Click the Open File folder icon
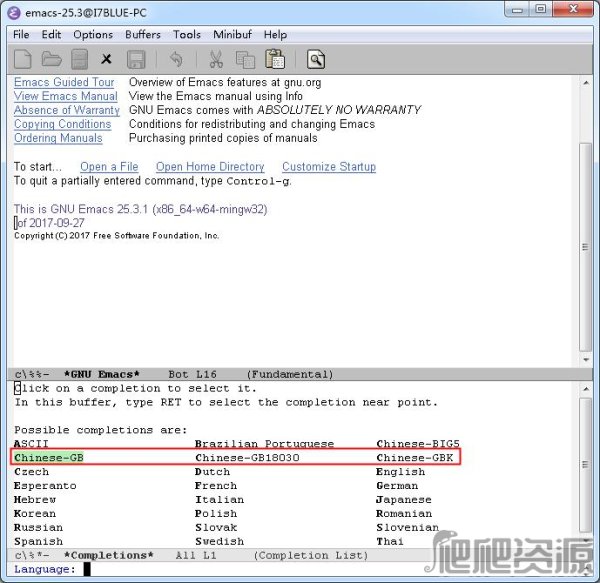Viewport: 600px width, 583px height. (x=51, y=60)
